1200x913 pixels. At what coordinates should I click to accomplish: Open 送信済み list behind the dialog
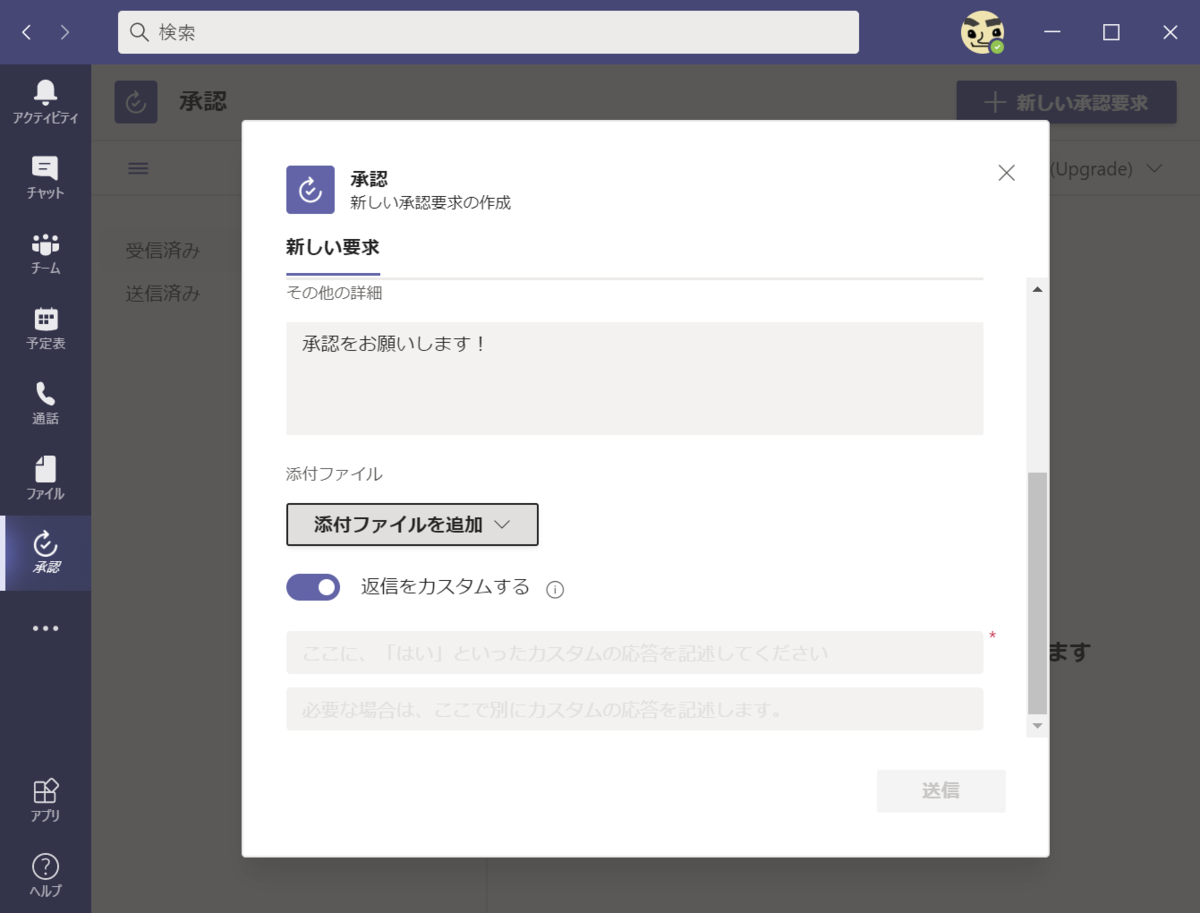[163, 293]
